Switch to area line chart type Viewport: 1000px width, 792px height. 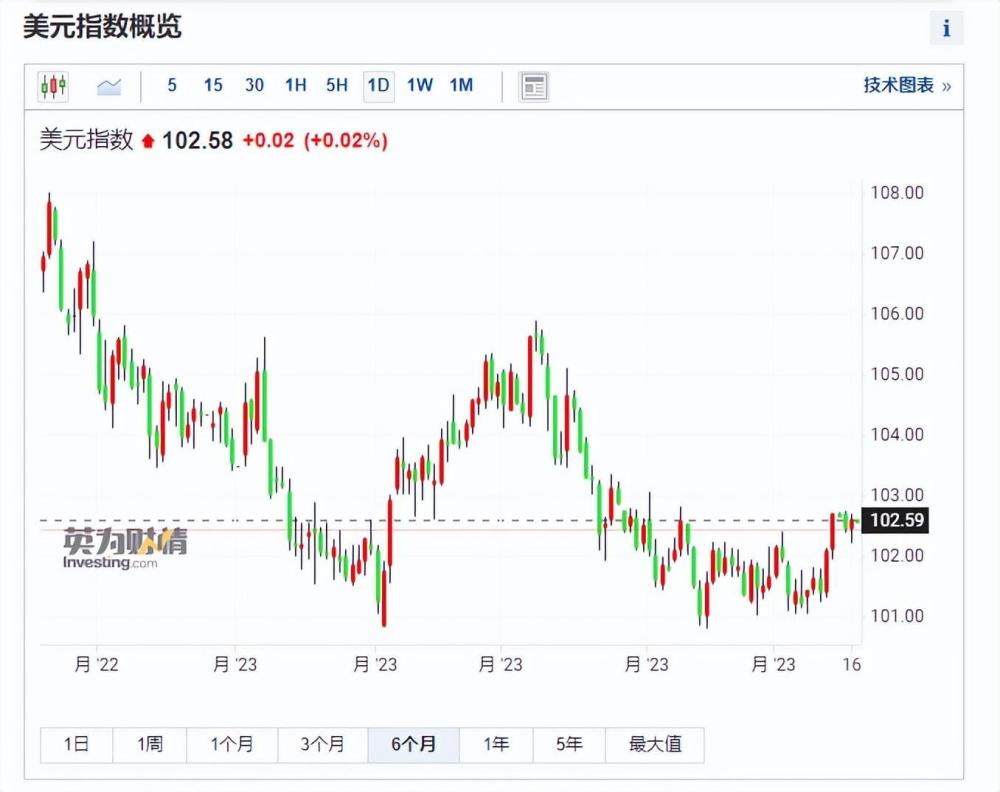[108, 86]
